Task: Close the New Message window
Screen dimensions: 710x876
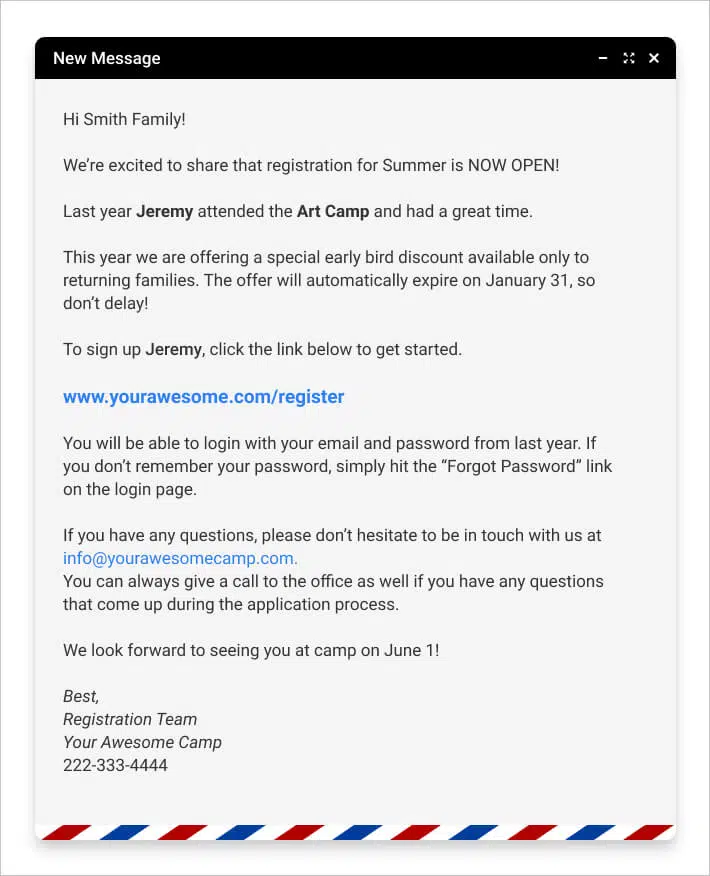Action: coord(654,58)
